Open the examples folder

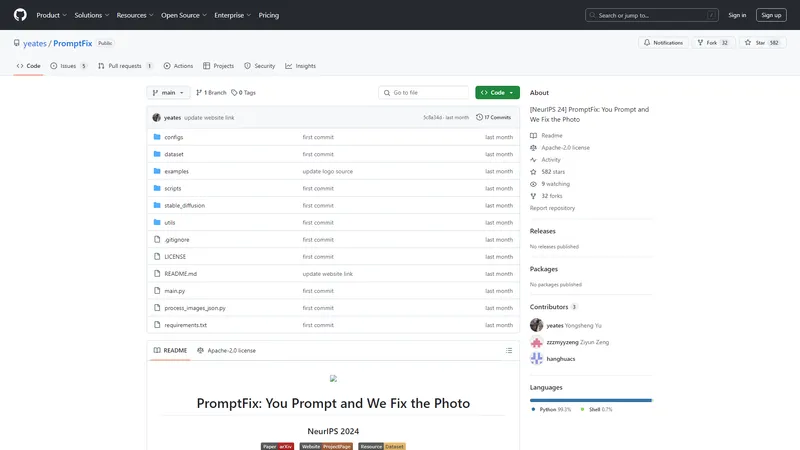[177, 171]
